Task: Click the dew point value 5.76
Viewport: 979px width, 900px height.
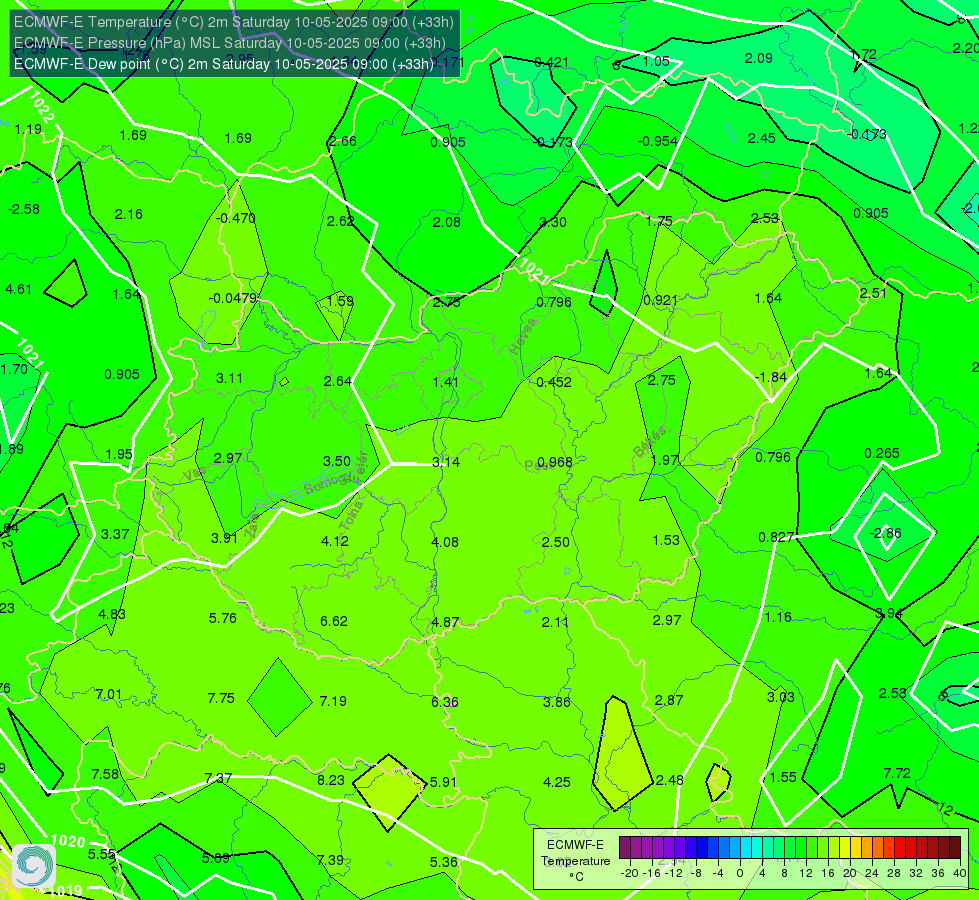Action: click(223, 618)
